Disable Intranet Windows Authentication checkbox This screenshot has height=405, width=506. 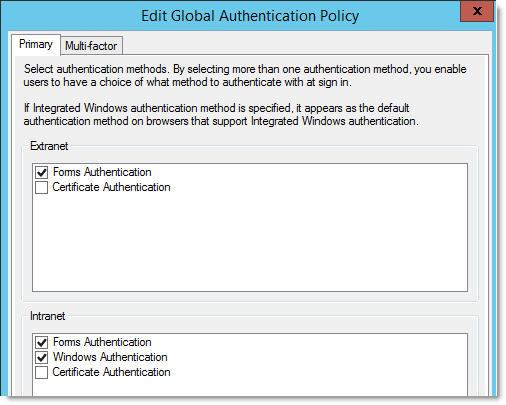pyautogui.click(x=42, y=357)
